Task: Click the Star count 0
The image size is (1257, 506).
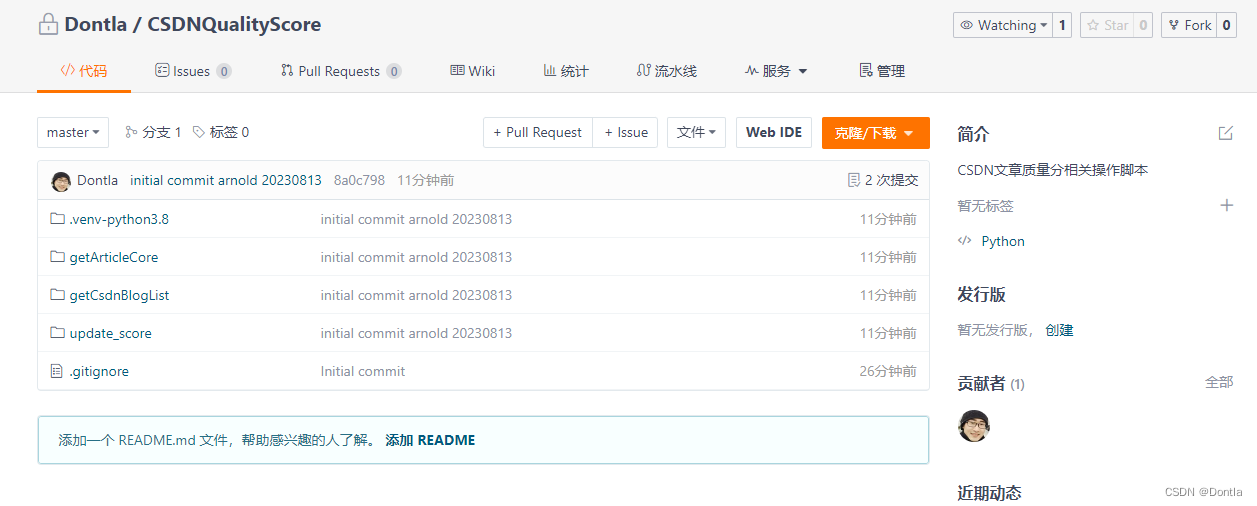Action: [1143, 25]
